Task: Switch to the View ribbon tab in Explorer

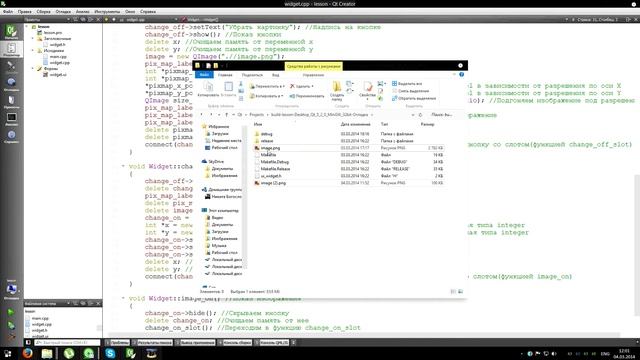Action: point(276,75)
